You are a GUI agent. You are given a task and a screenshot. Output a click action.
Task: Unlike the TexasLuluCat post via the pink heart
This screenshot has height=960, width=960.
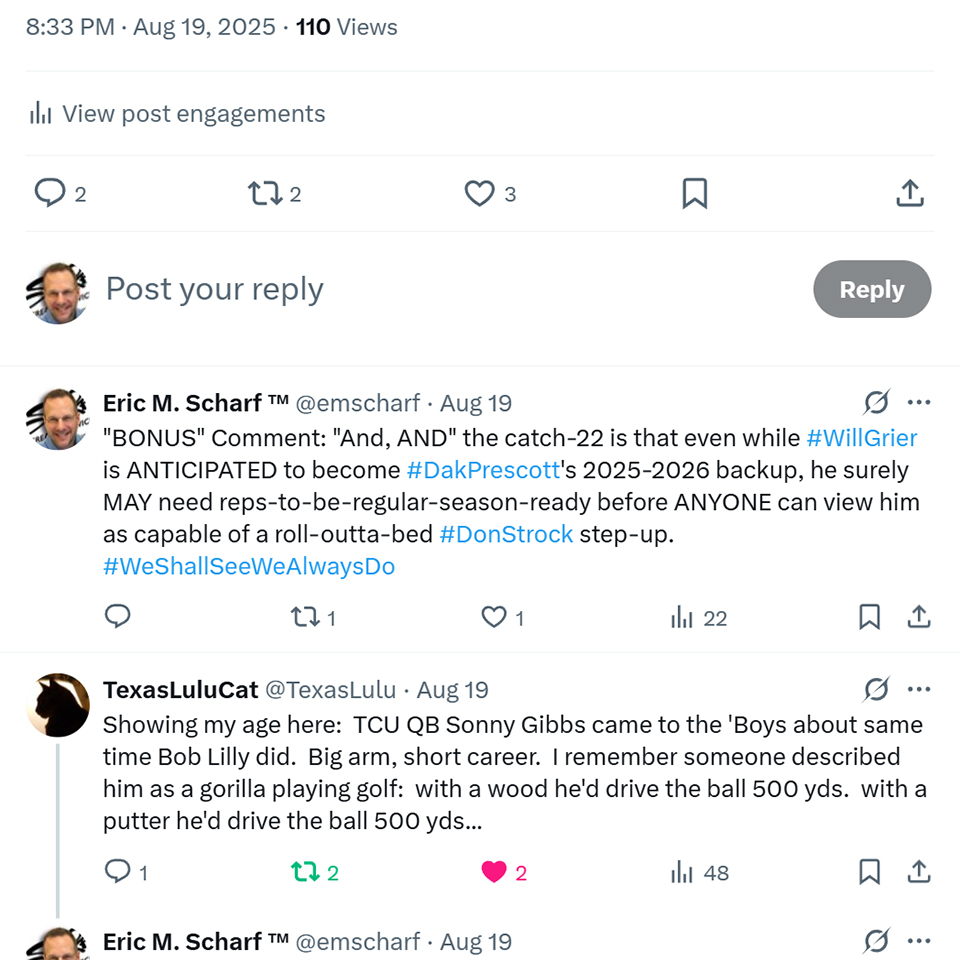click(x=494, y=872)
